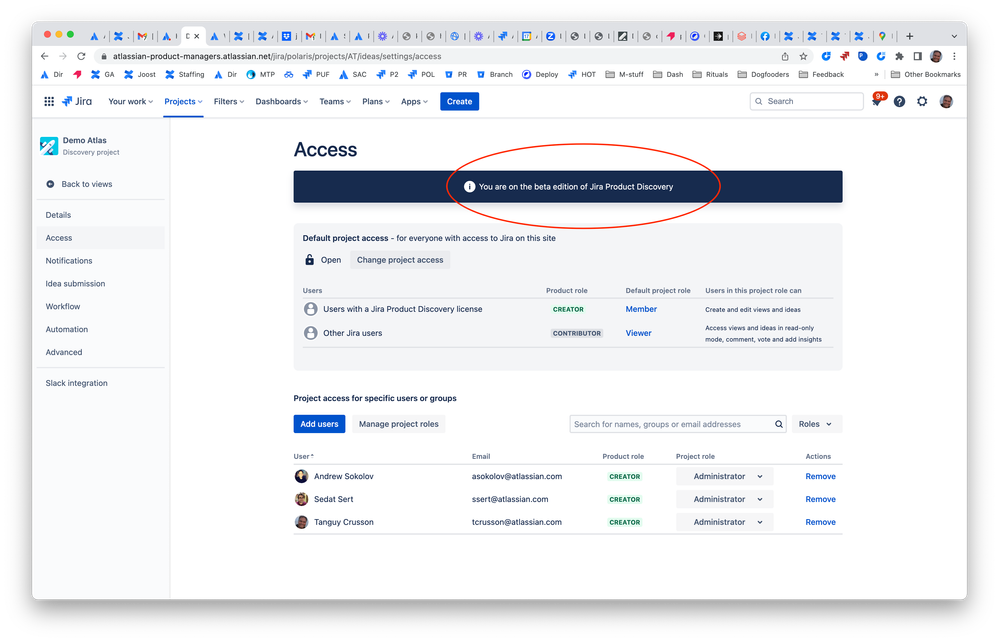The width and height of the screenshot is (999, 642).
Task: Click the Chrome profile avatar in toolbar
Action: click(x=936, y=56)
